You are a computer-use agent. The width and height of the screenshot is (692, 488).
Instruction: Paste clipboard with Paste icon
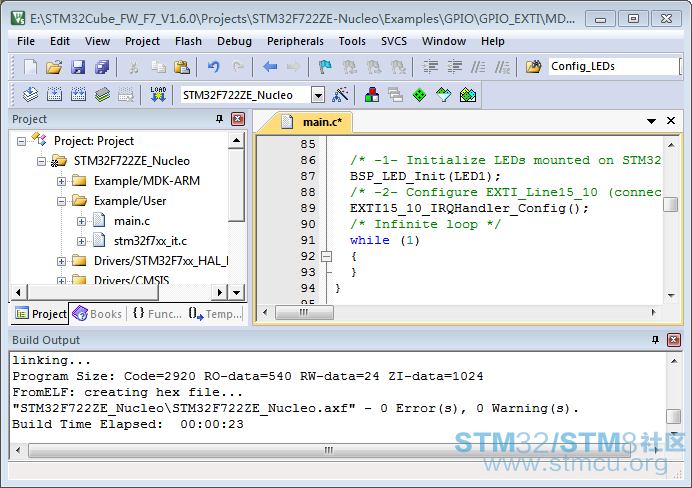[x=181, y=67]
